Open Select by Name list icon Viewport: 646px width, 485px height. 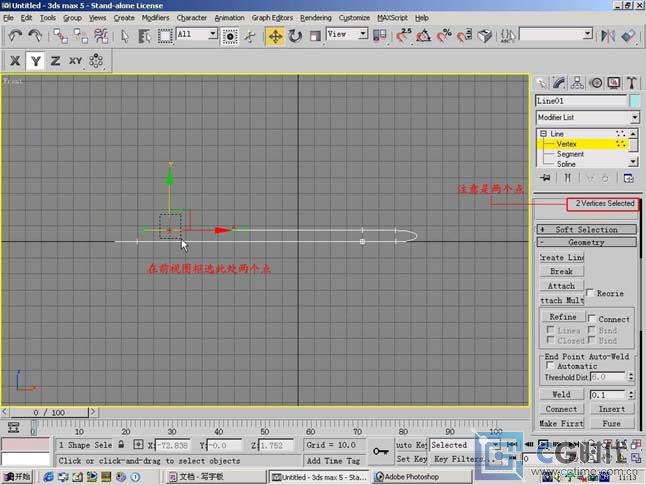(144, 36)
